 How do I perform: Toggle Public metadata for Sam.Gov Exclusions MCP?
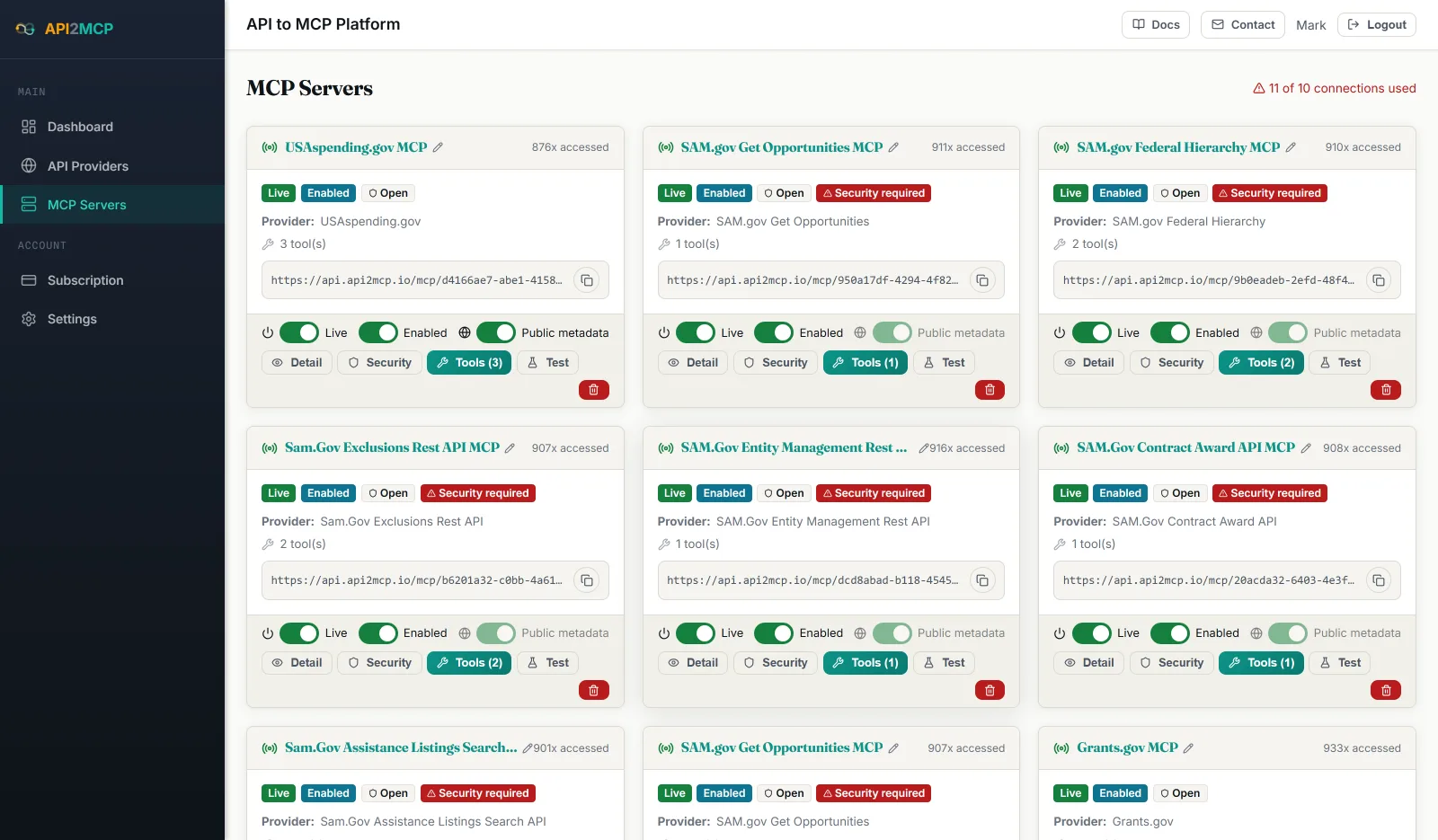[496, 632]
